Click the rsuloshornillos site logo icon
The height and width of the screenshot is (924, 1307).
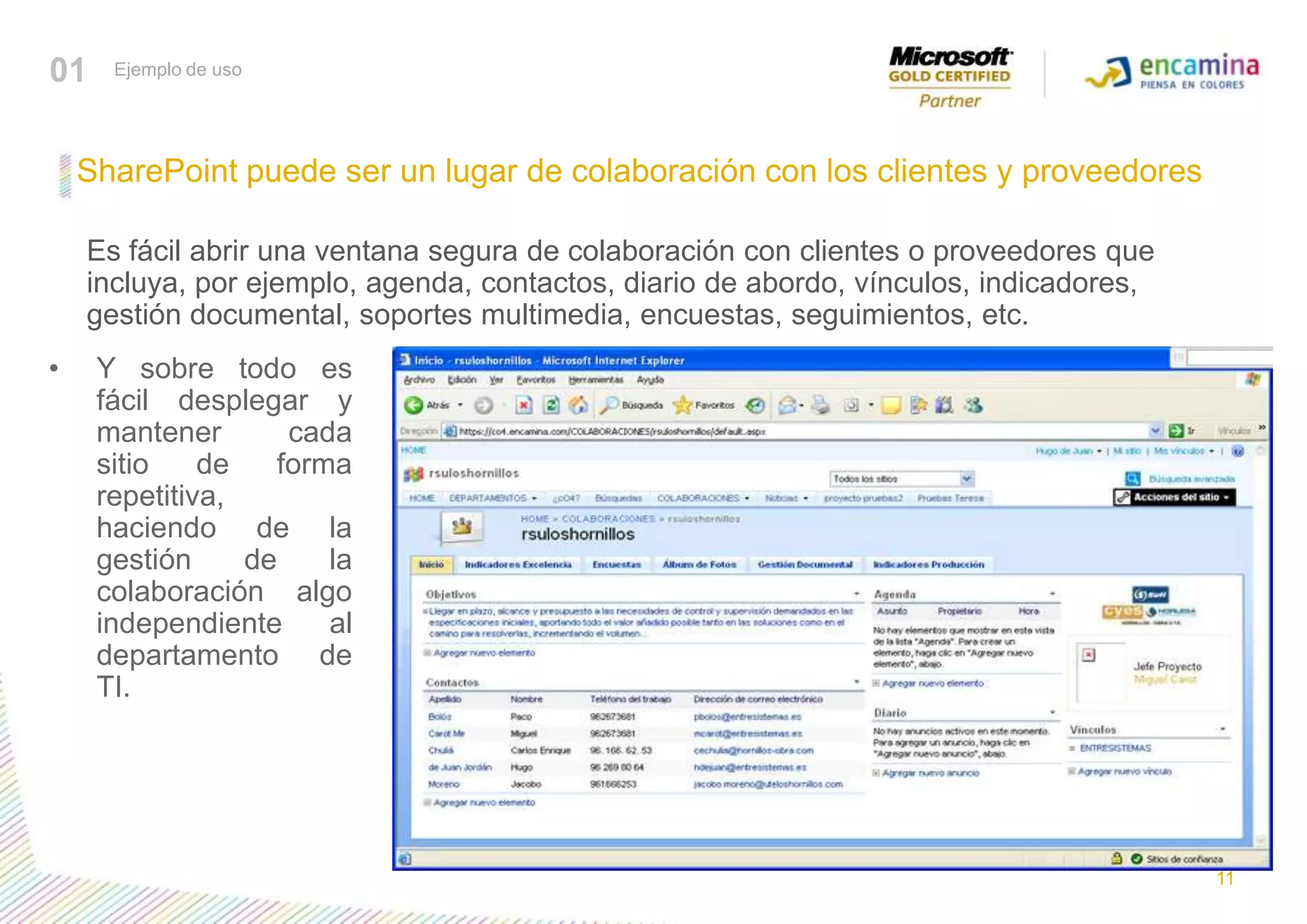tap(414, 473)
